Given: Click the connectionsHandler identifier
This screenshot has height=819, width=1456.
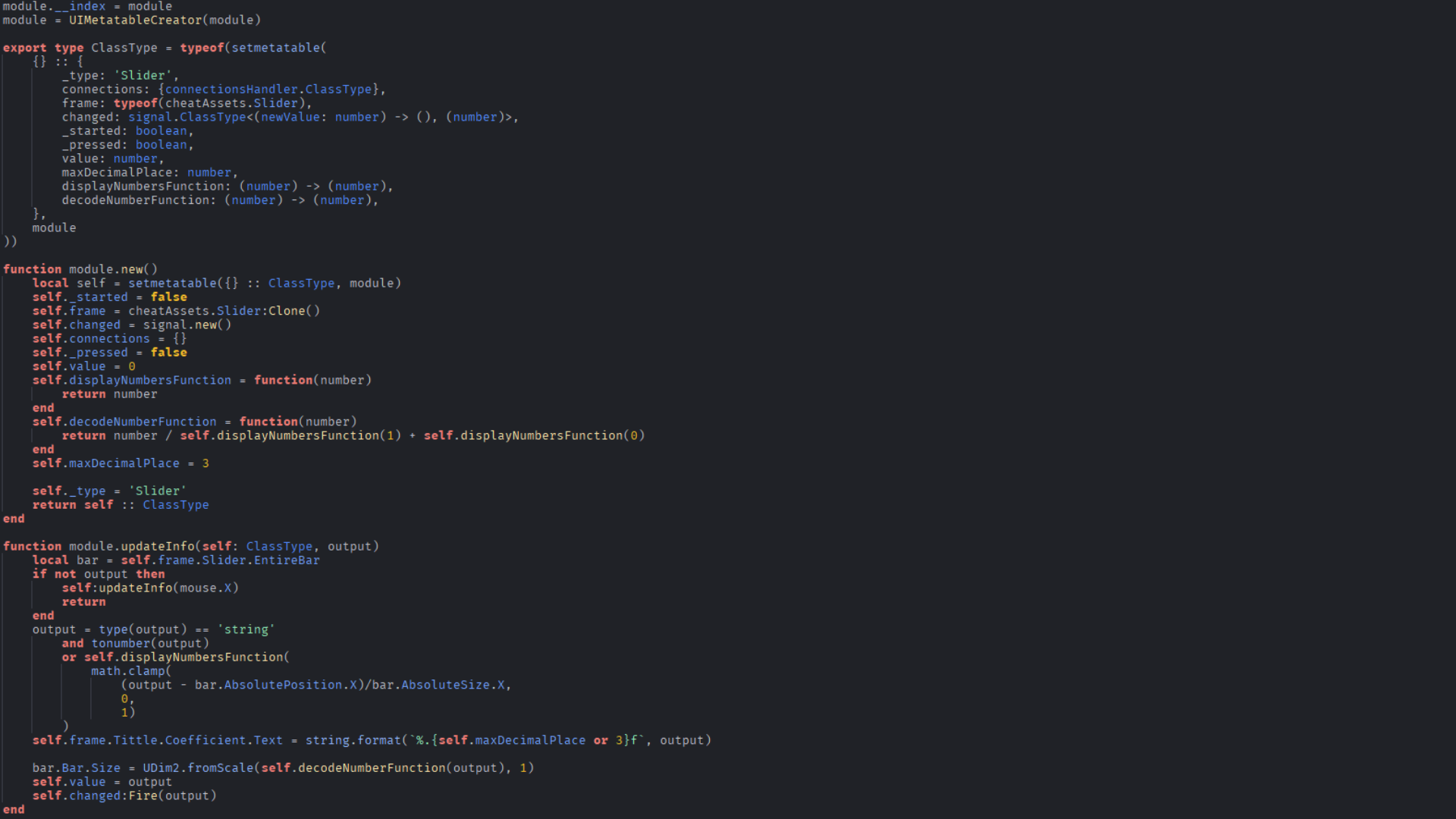Looking at the screenshot, I should point(231,89).
